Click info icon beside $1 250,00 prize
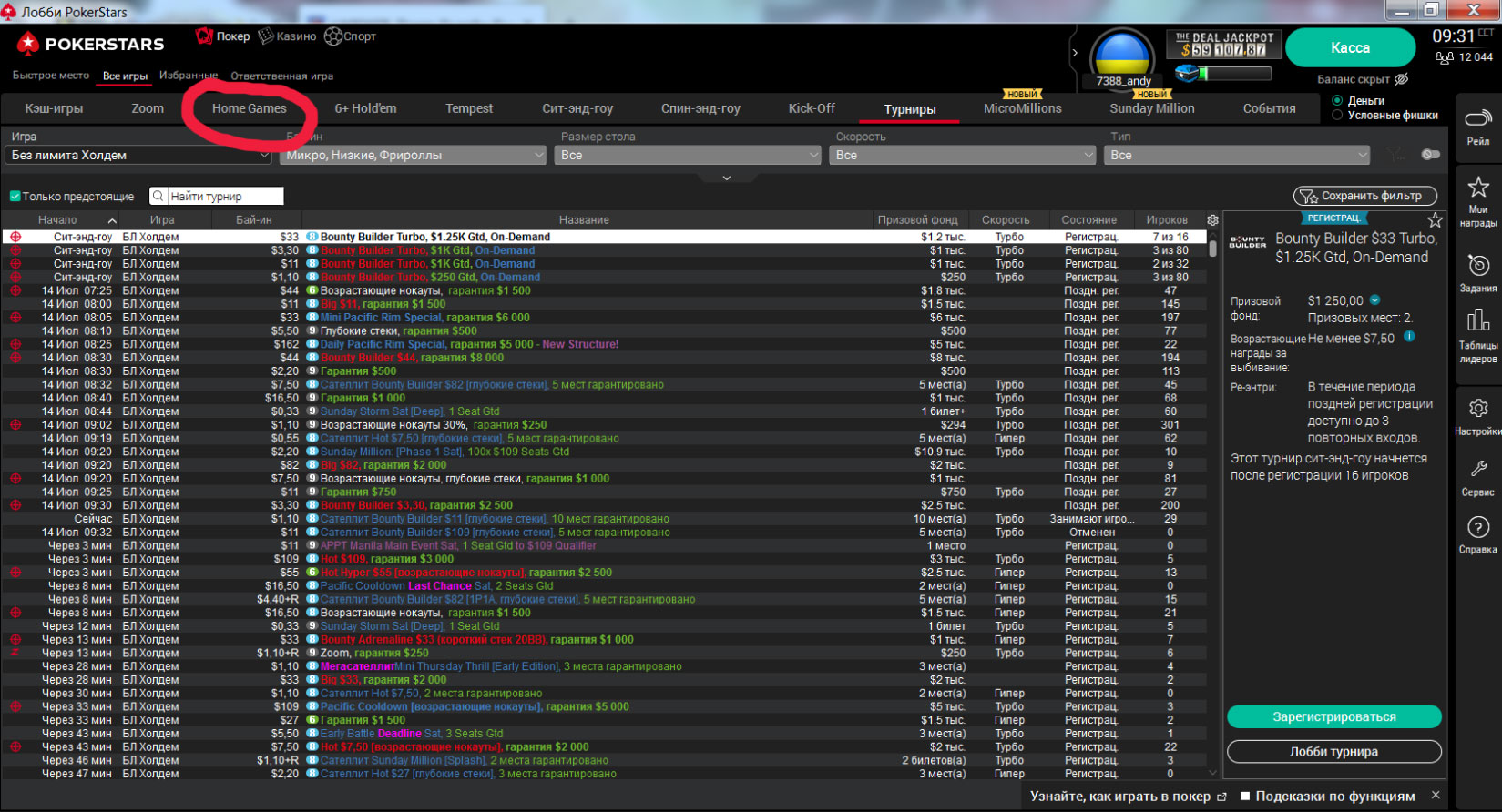This screenshot has width=1502, height=812. tap(1374, 300)
